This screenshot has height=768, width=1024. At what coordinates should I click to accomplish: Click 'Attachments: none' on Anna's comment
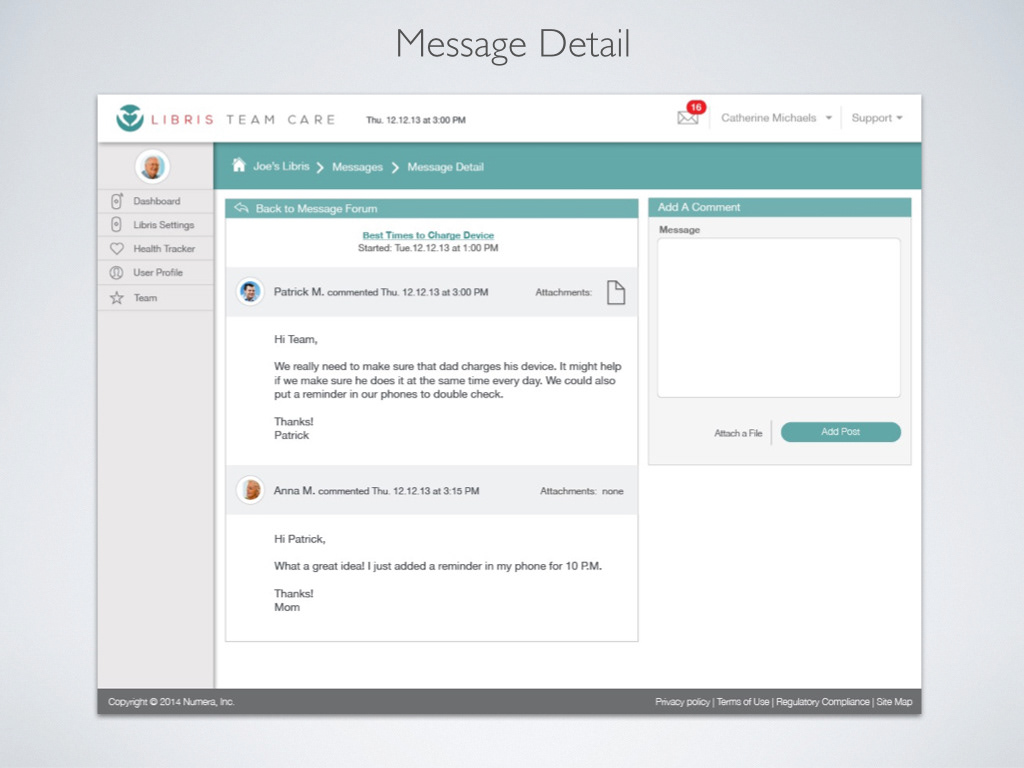pos(581,491)
